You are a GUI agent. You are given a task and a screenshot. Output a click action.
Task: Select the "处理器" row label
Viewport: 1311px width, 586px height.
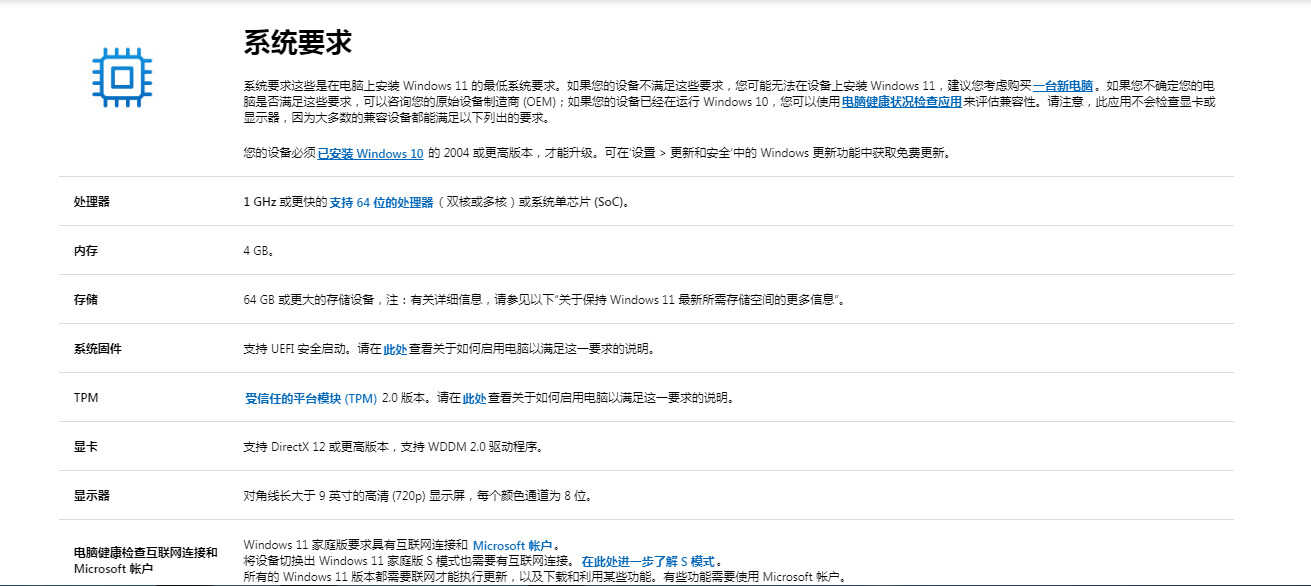tap(92, 202)
